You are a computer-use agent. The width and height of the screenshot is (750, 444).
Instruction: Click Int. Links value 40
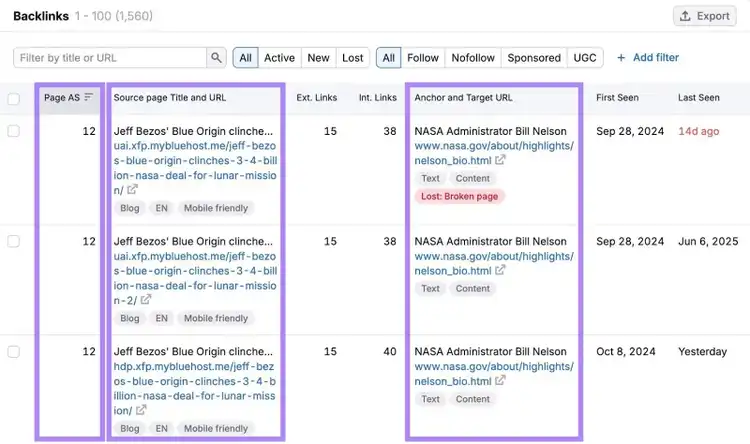coord(390,352)
